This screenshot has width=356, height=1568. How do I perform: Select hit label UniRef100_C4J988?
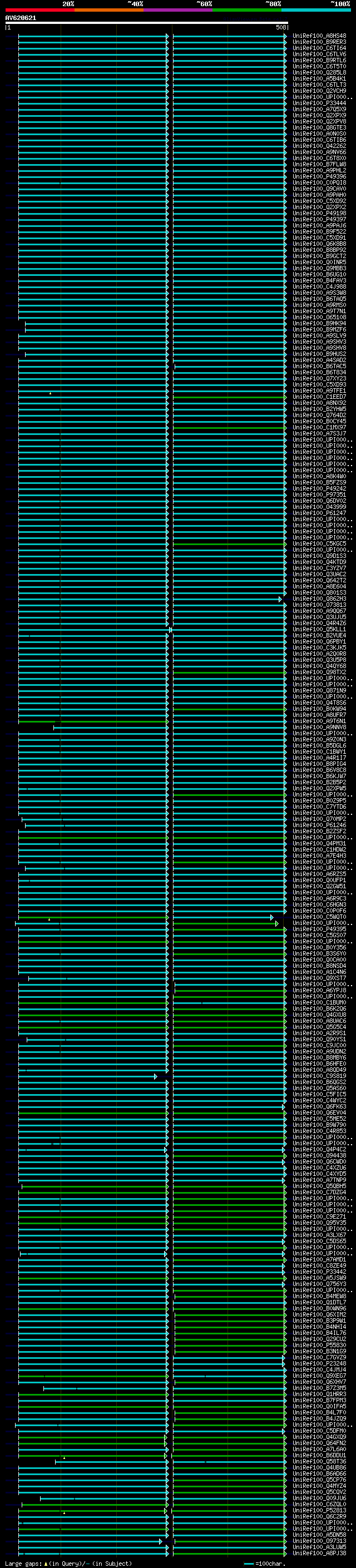319,286
